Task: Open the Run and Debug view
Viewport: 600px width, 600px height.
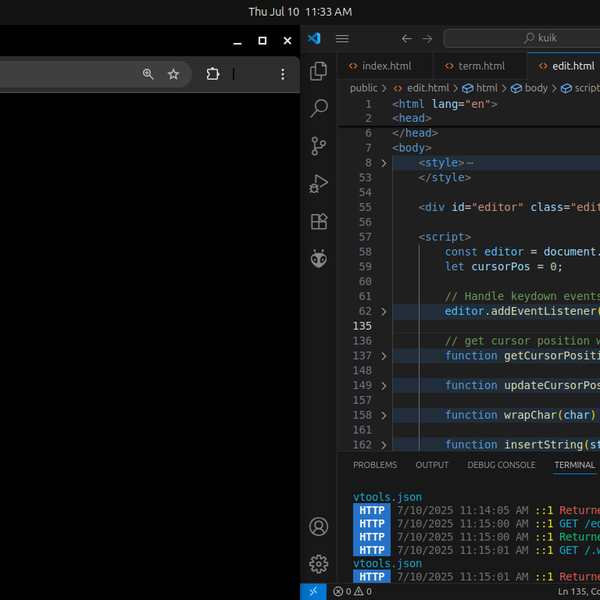Action: (318, 184)
